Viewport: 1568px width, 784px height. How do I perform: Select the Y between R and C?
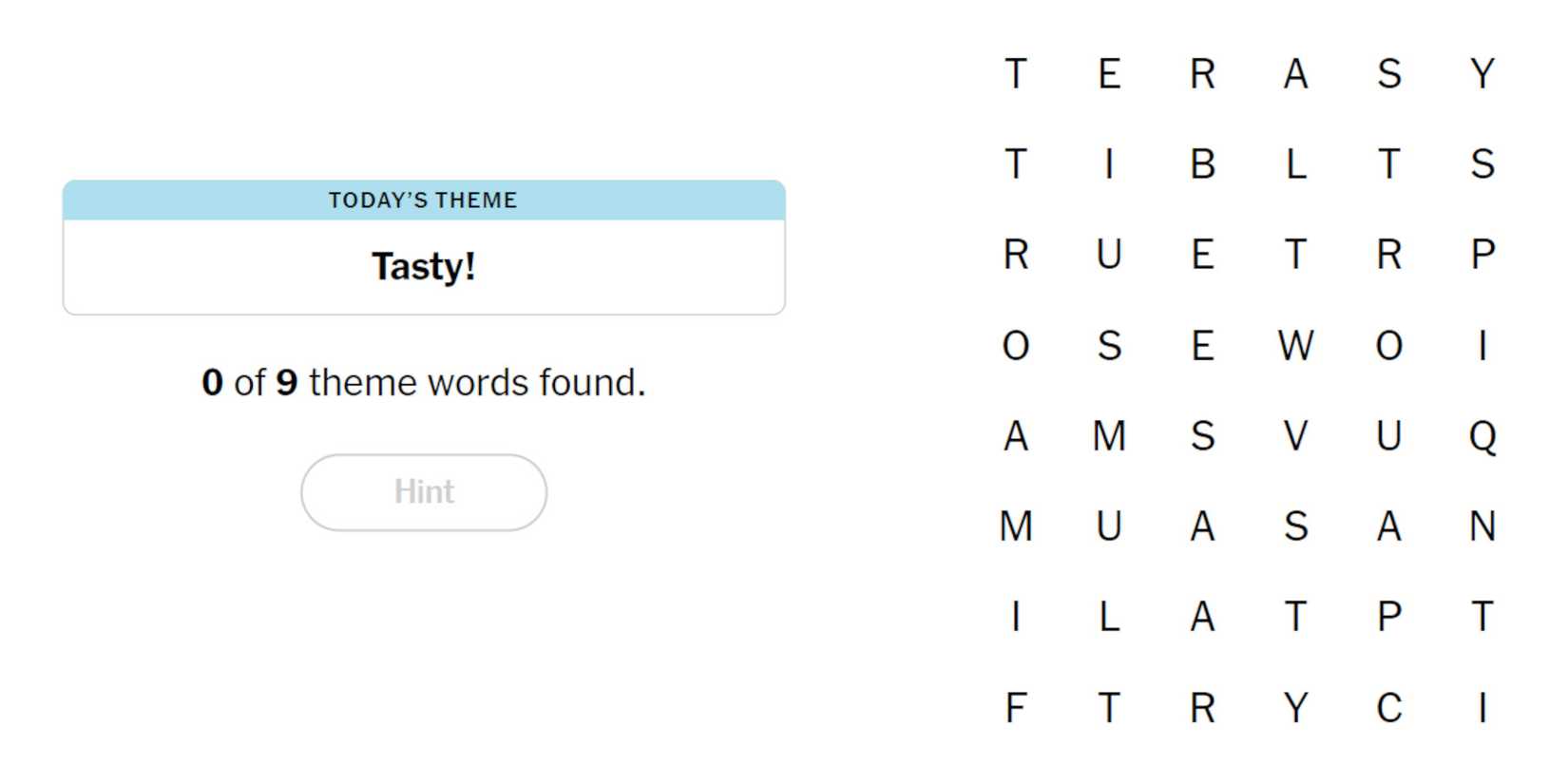click(1295, 708)
